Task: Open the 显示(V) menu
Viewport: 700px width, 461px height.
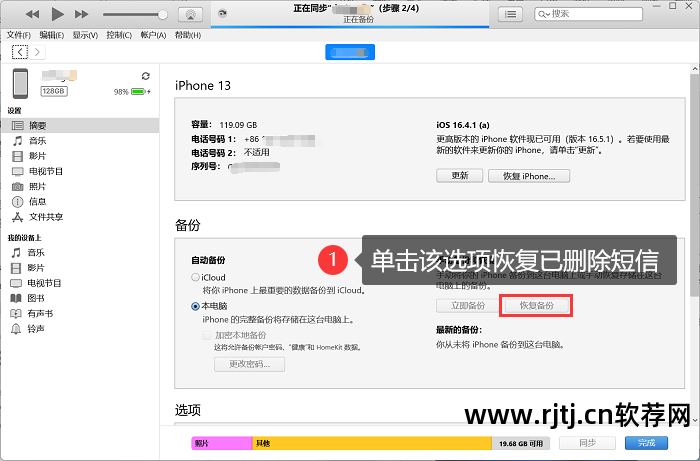Action: (85, 35)
